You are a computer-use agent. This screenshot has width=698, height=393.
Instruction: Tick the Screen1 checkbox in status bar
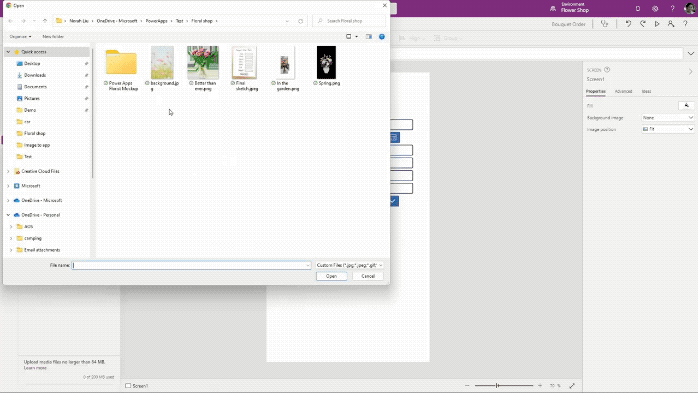click(128, 386)
